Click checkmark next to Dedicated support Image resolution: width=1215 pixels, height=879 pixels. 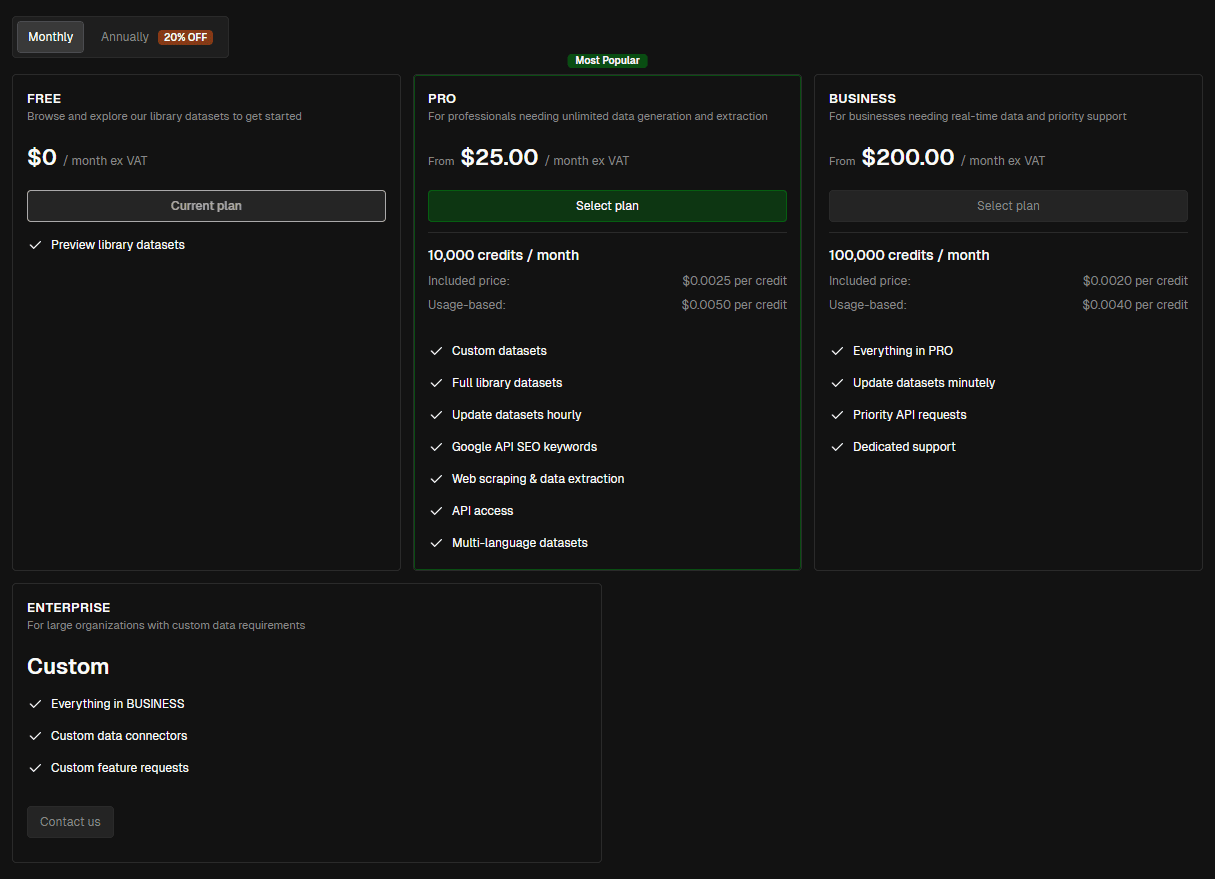click(x=837, y=447)
